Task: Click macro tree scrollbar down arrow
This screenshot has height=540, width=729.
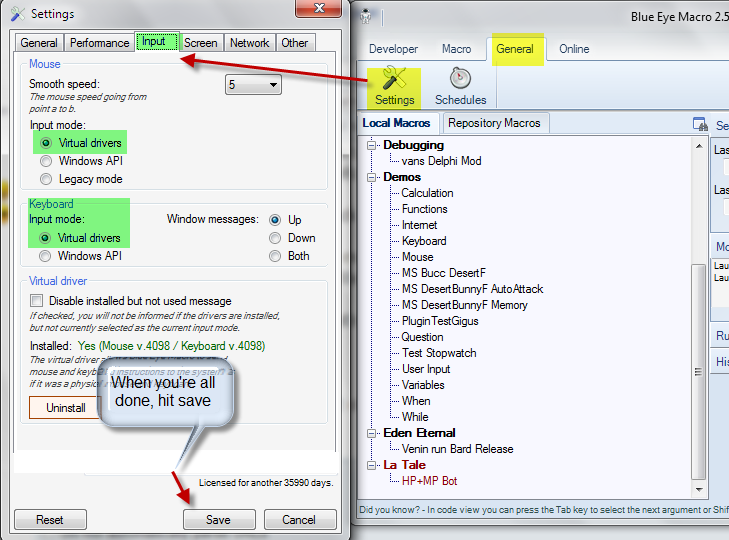Action: [699, 489]
